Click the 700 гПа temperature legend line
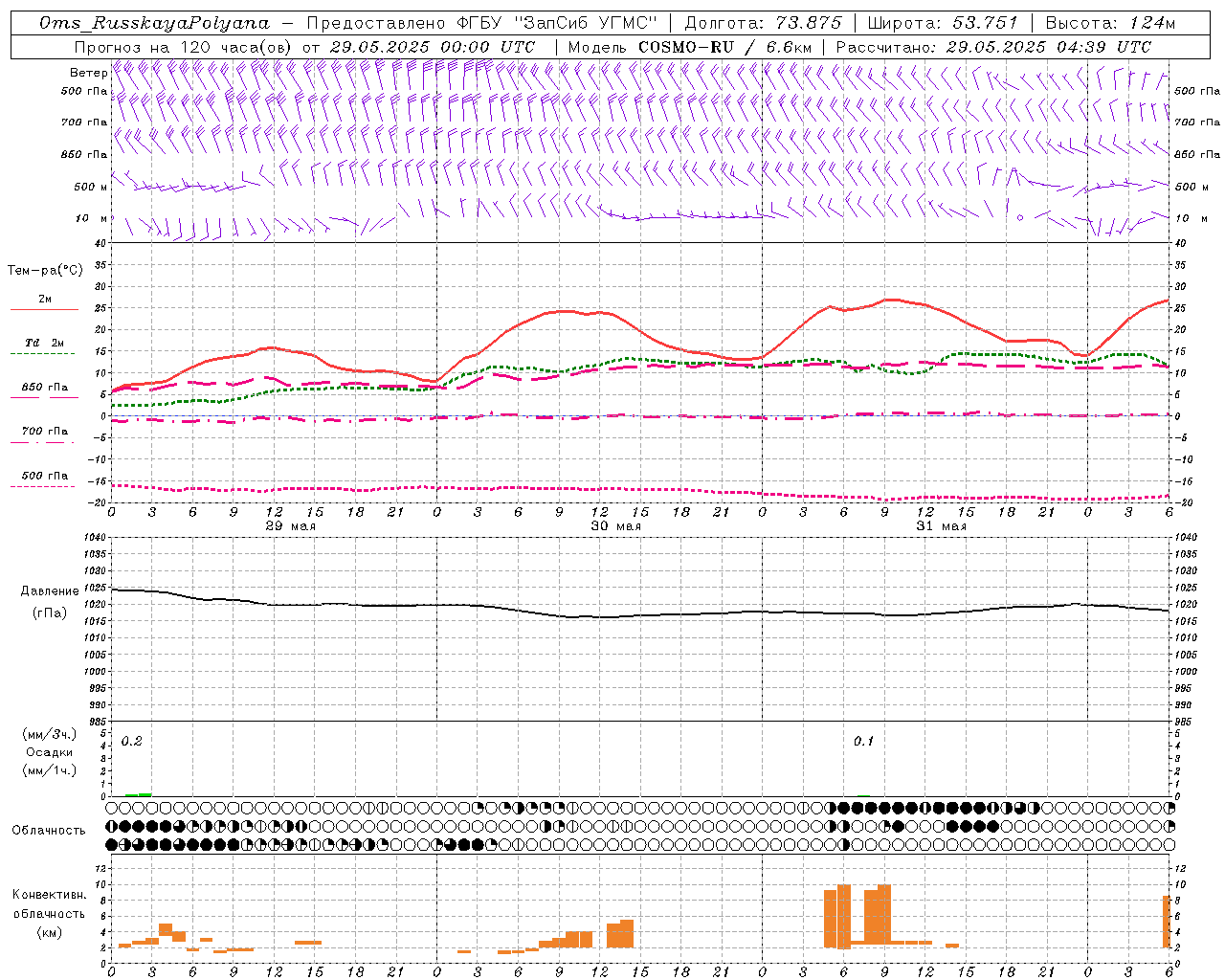 (44, 442)
